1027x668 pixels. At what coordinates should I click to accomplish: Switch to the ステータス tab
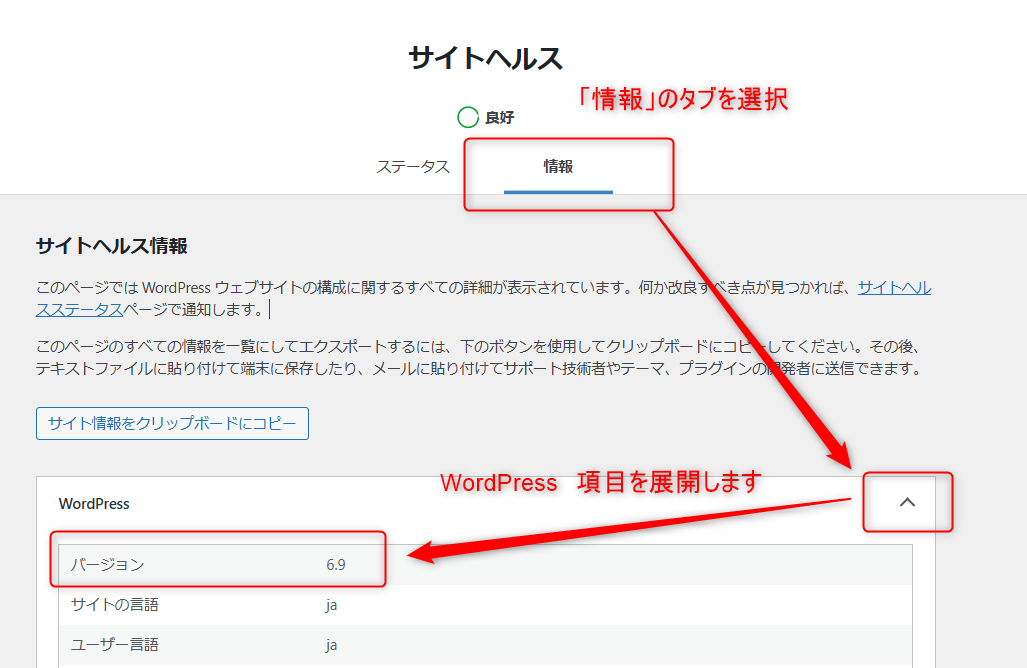coord(412,167)
